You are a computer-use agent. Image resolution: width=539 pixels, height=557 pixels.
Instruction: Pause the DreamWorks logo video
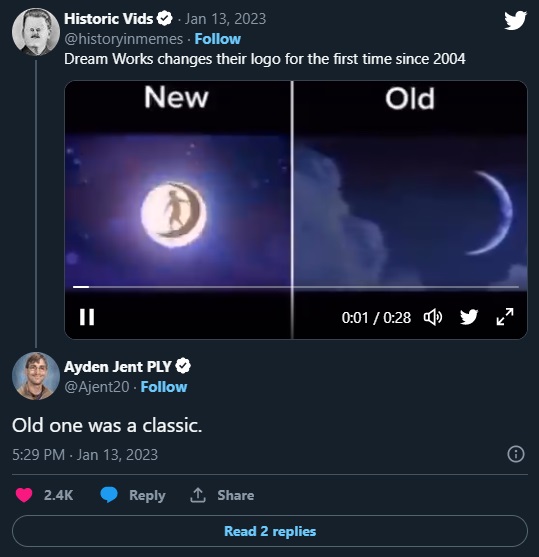point(87,317)
